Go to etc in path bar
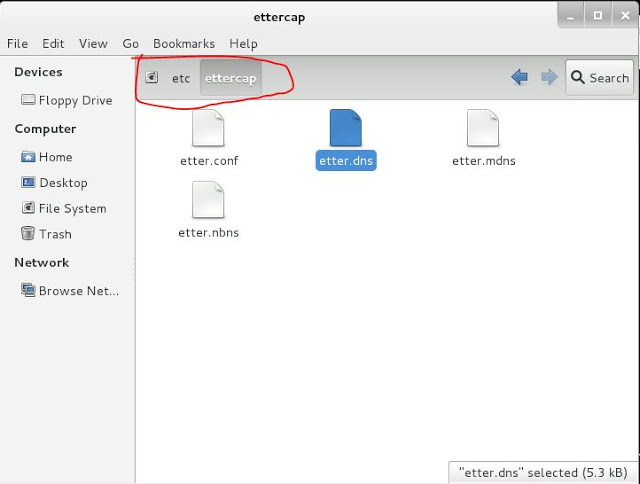Image resolution: width=640 pixels, height=484 pixels. click(181, 78)
